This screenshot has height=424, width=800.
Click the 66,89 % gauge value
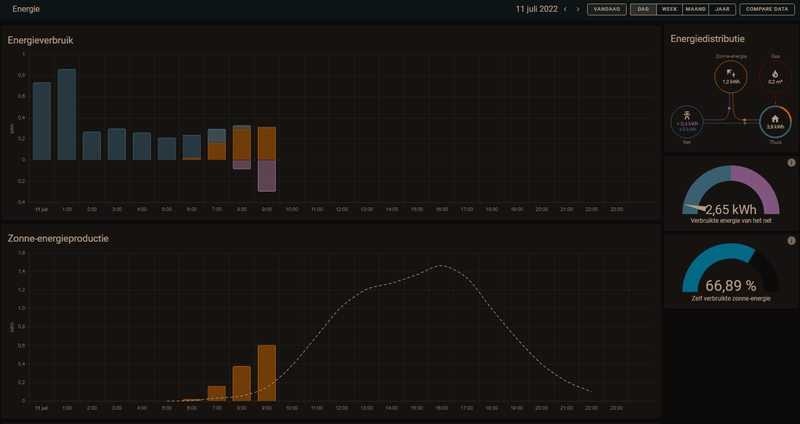click(731, 286)
